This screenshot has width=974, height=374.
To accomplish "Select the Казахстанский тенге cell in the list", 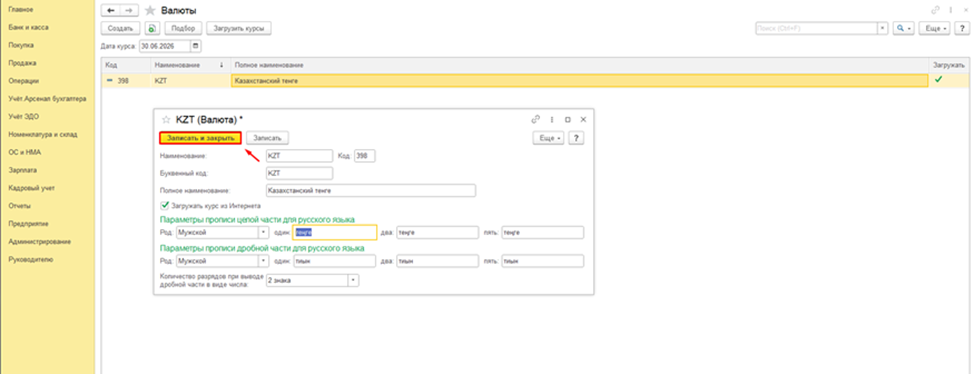I will point(579,80).
